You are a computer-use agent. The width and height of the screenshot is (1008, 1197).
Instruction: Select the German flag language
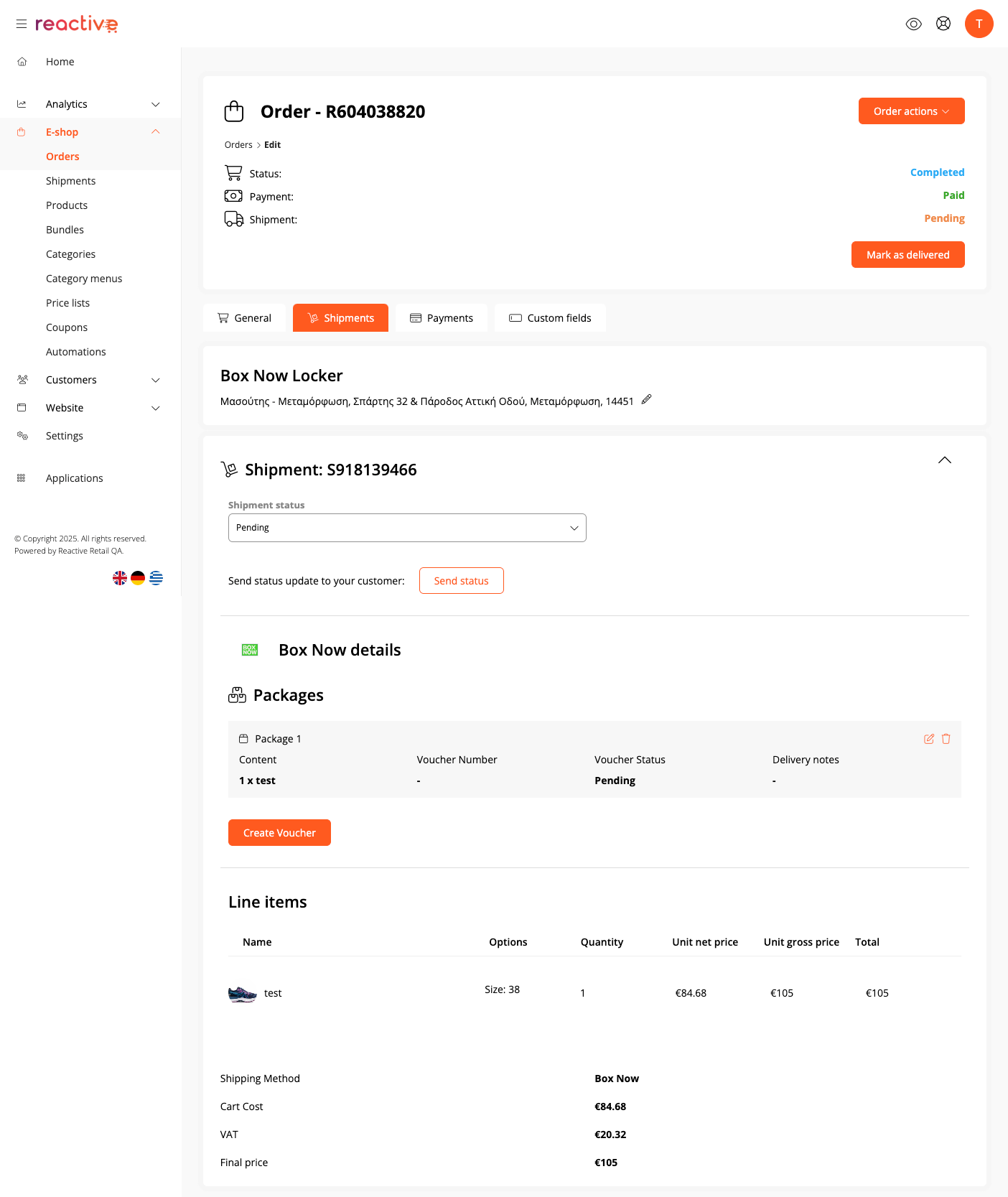pos(138,578)
